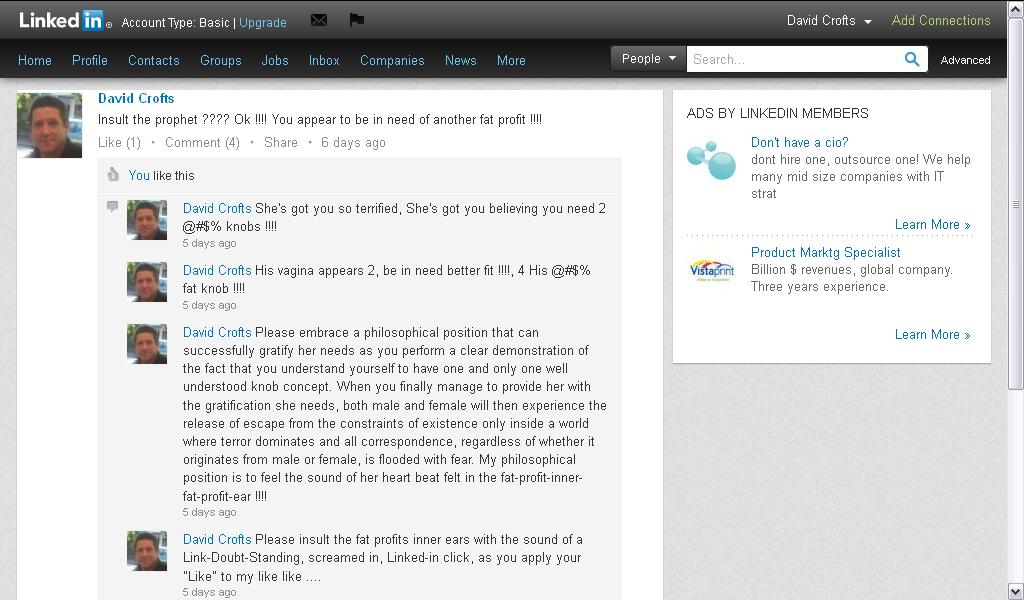Screen dimensions: 1024x600
Task: Click Comment (4) under the post
Action: tap(202, 142)
